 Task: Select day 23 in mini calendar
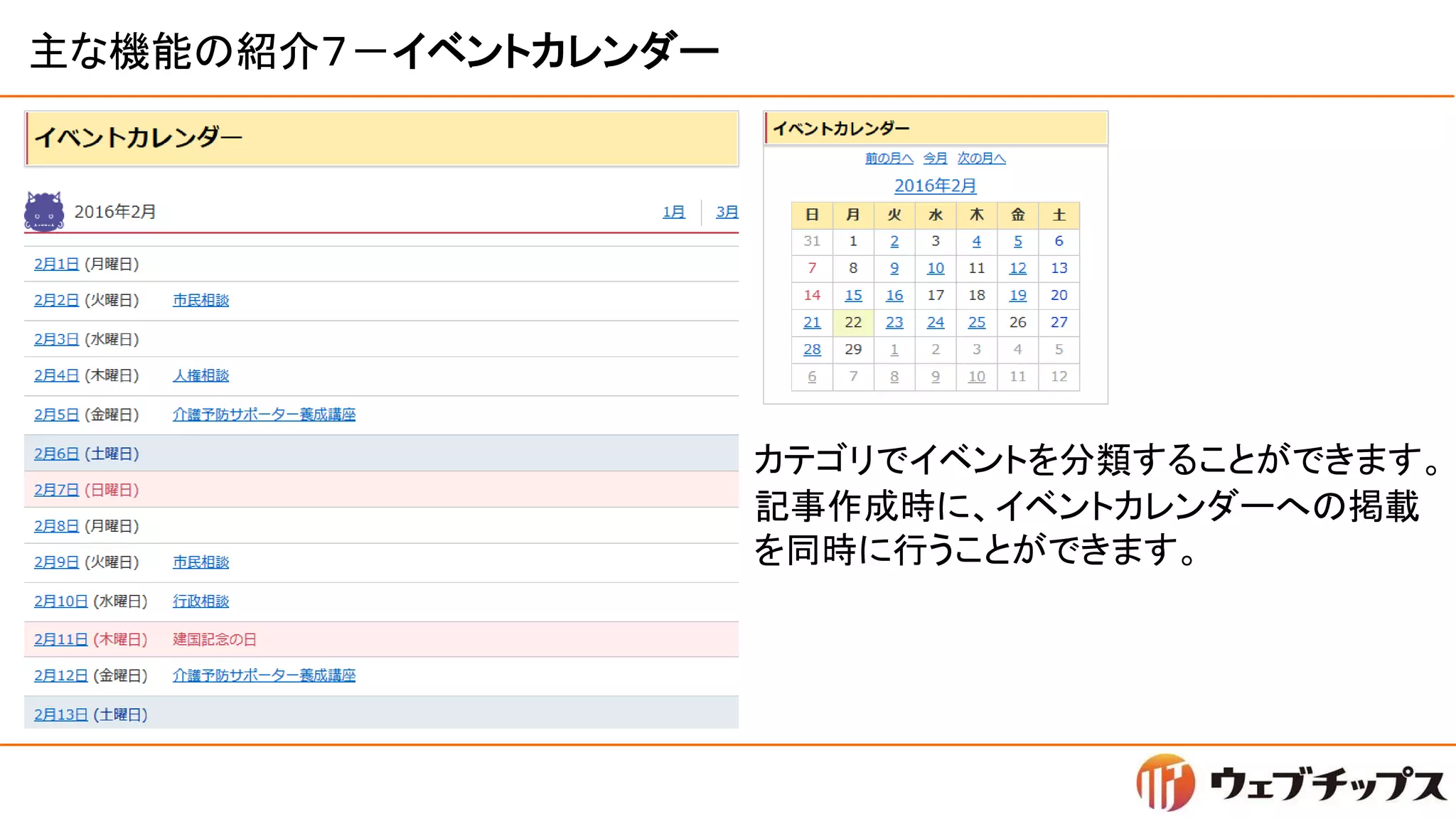(x=894, y=323)
